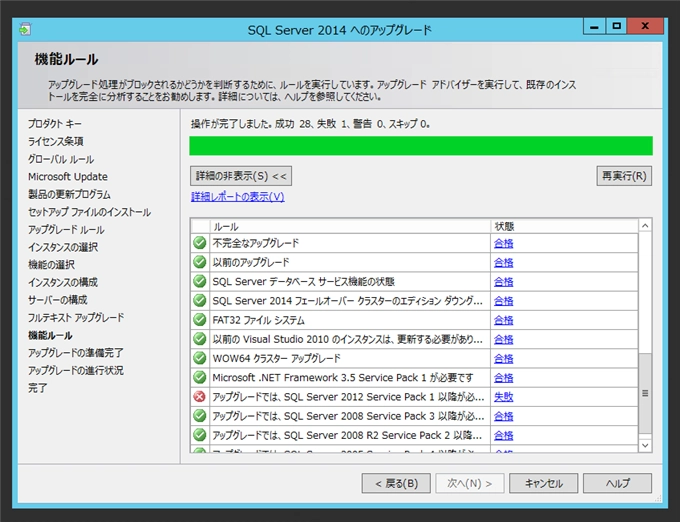Image resolution: width=680 pixels, height=522 pixels.
Task: Click the キャンセル button
Action: (x=543, y=483)
